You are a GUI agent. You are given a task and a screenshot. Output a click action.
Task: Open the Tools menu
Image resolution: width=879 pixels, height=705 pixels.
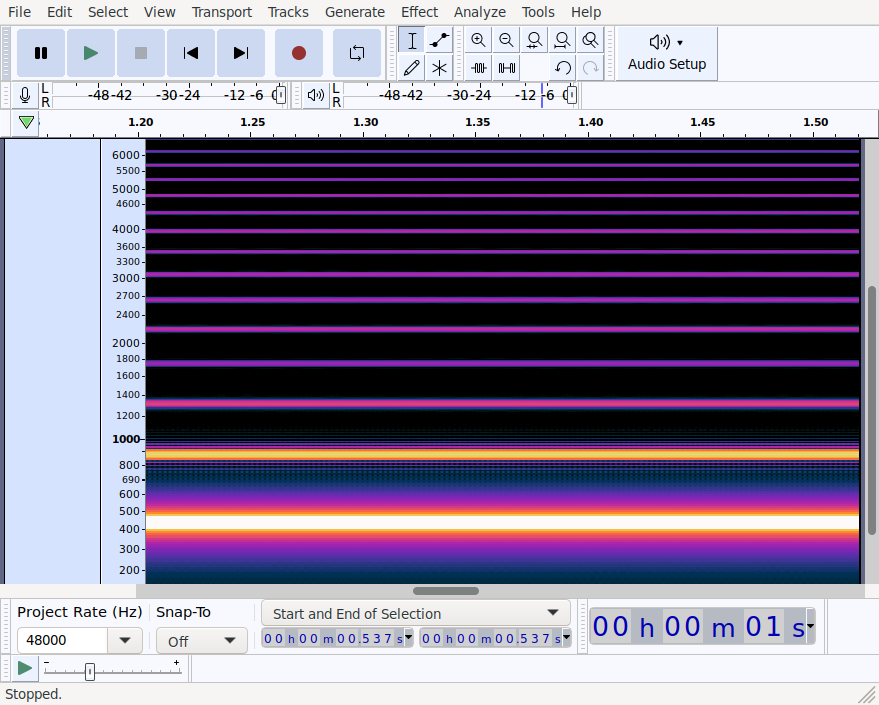click(x=538, y=12)
